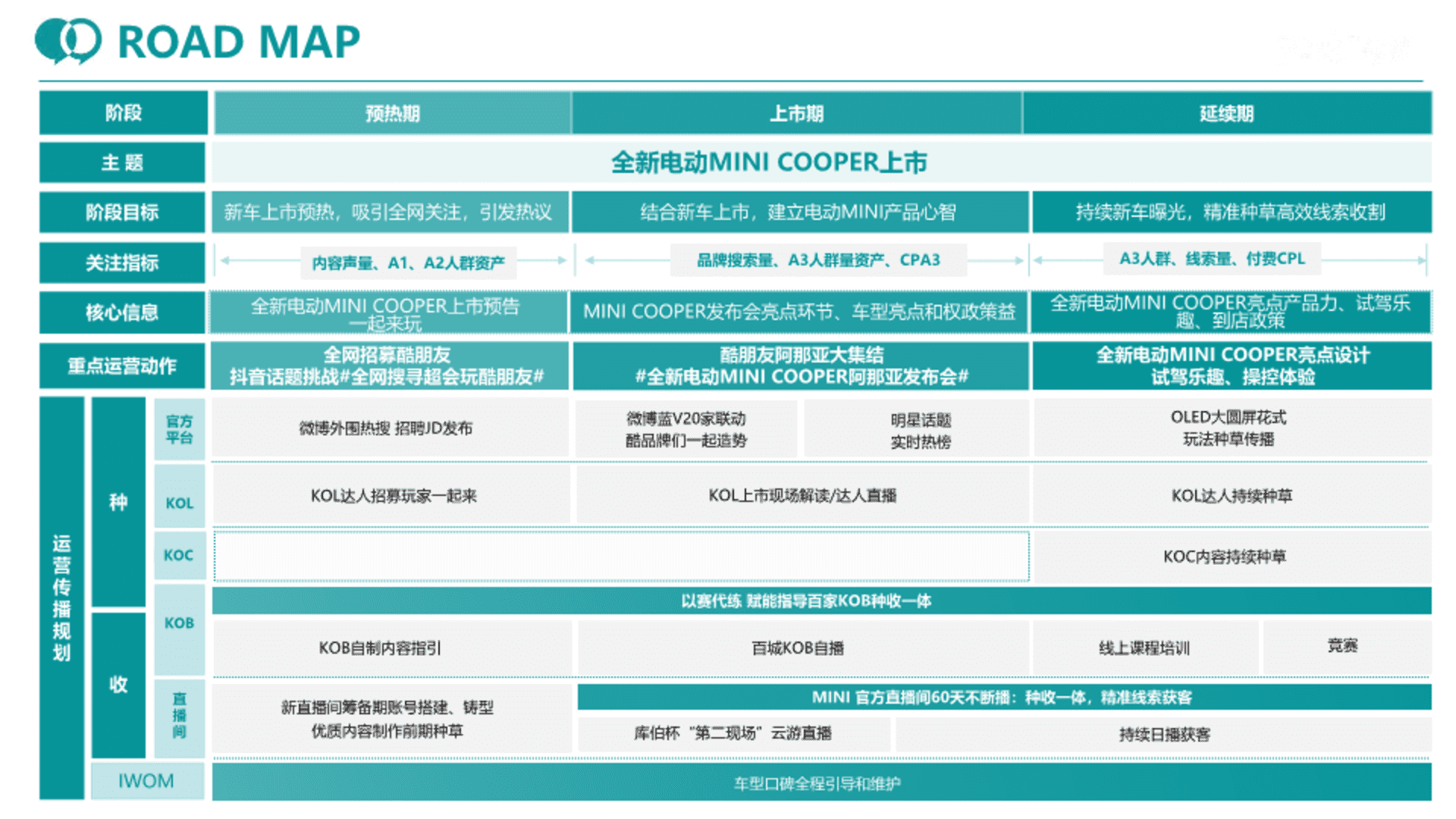Select the KOC内容持续种草 cell
The height and width of the screenshot is (819, 1456).
1232,557
